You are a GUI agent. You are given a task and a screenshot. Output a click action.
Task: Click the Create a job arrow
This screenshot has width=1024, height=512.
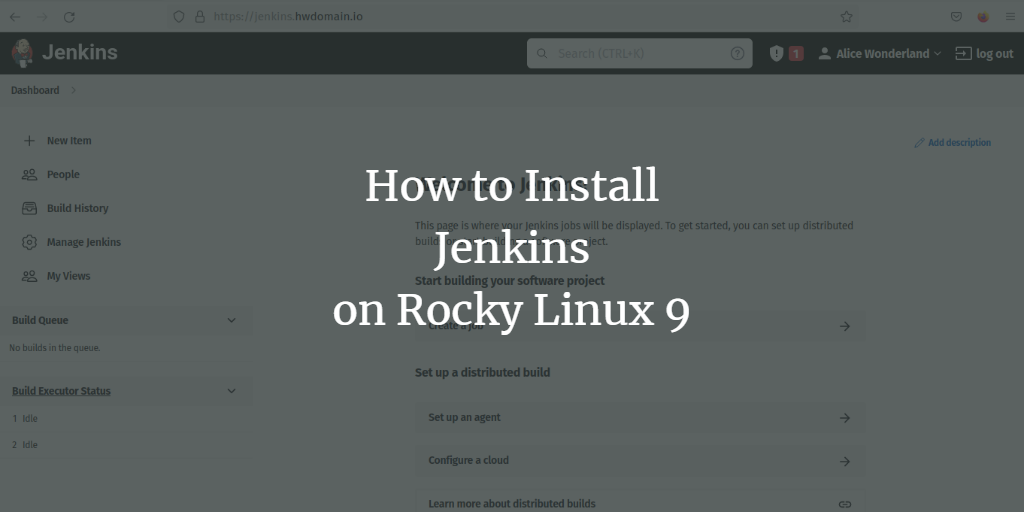845,326
